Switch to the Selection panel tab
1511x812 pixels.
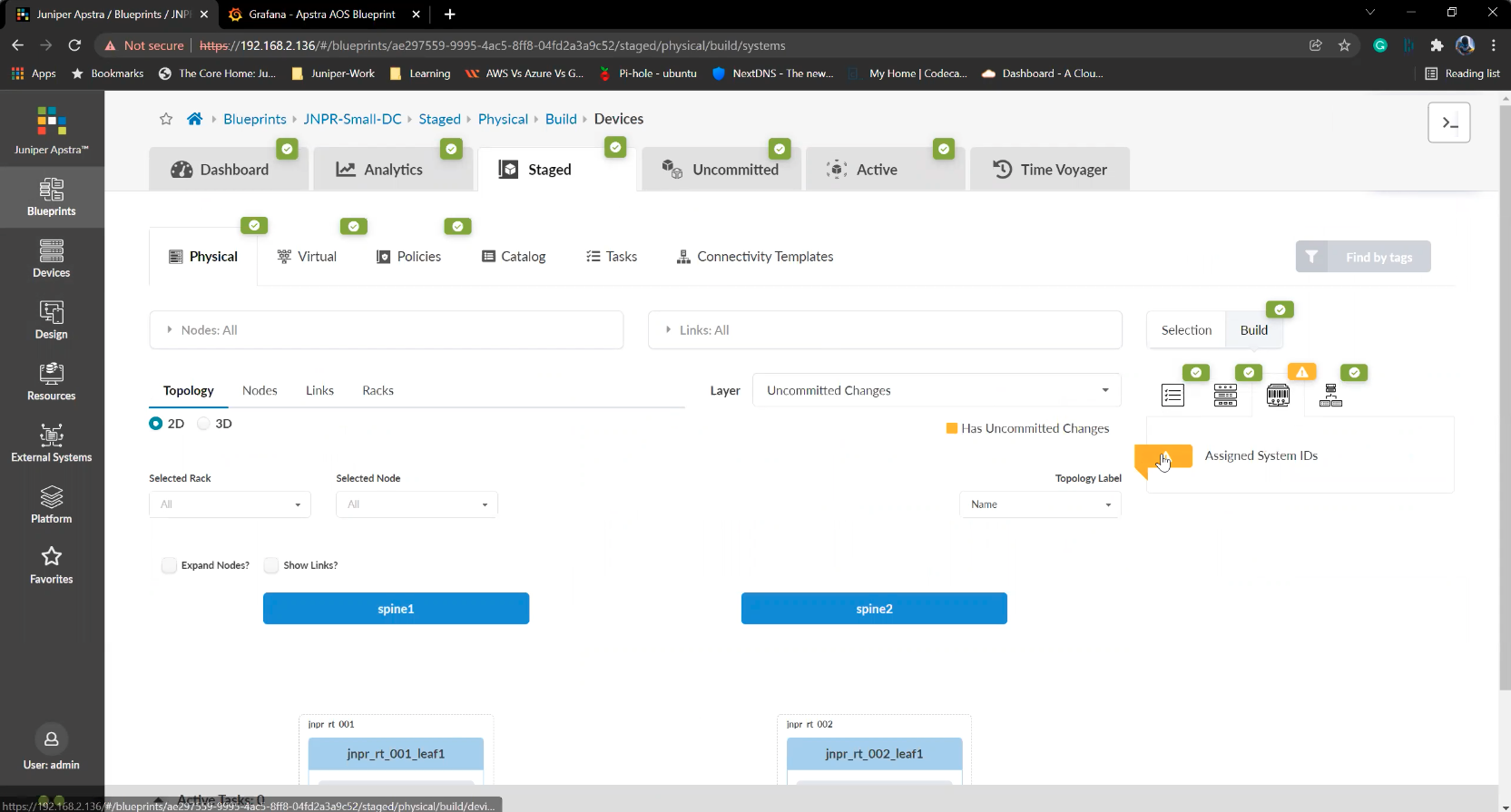point(1186,330)
